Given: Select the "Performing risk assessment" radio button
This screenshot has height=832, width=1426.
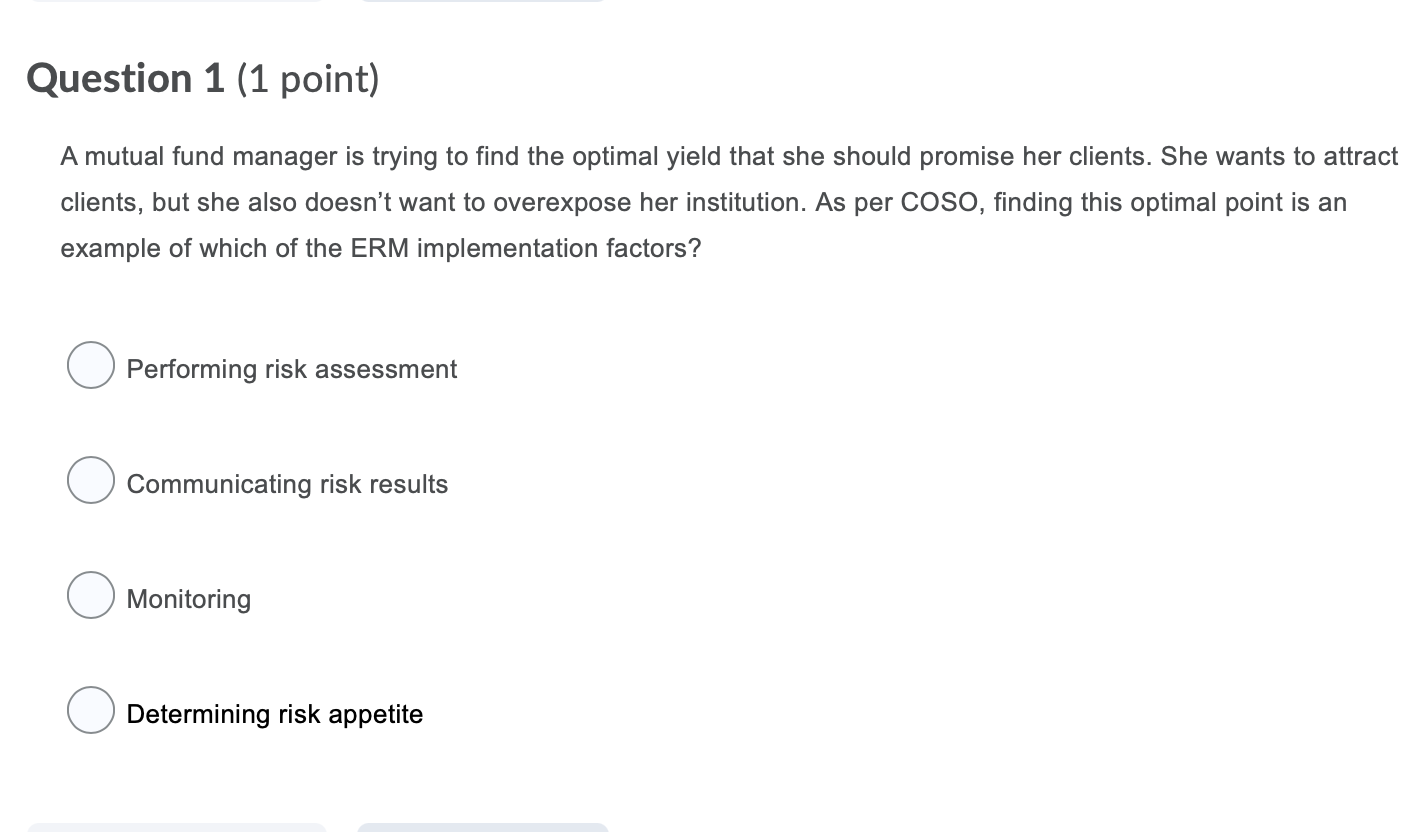Looking at the screenshot, I should pyautogui.click(x=90, y=365).
